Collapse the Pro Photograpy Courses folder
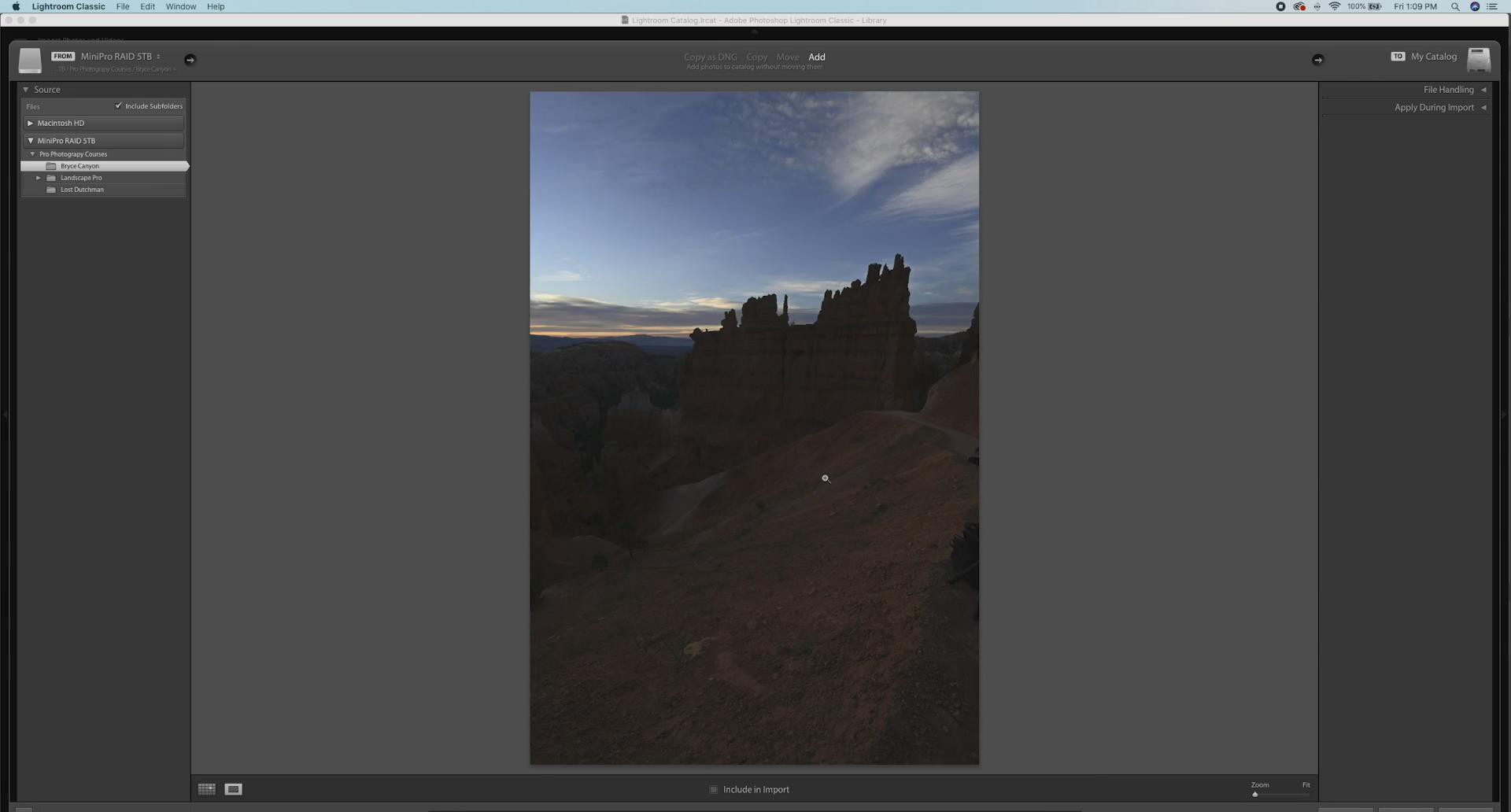The width and height of the screenshot is (1511, 812). (32, 154)
